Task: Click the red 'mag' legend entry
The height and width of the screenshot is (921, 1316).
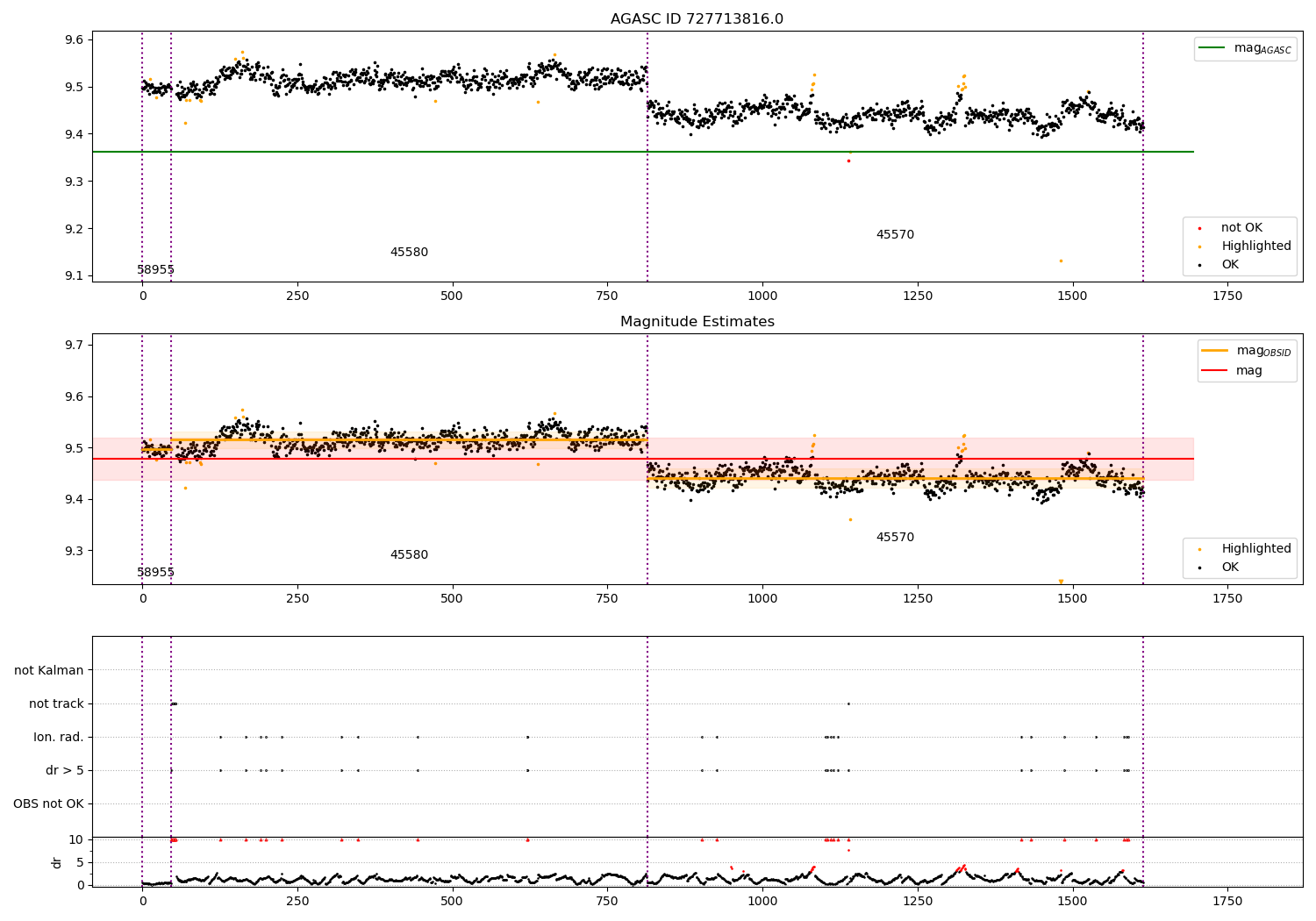Action: tap(1233, 371)
